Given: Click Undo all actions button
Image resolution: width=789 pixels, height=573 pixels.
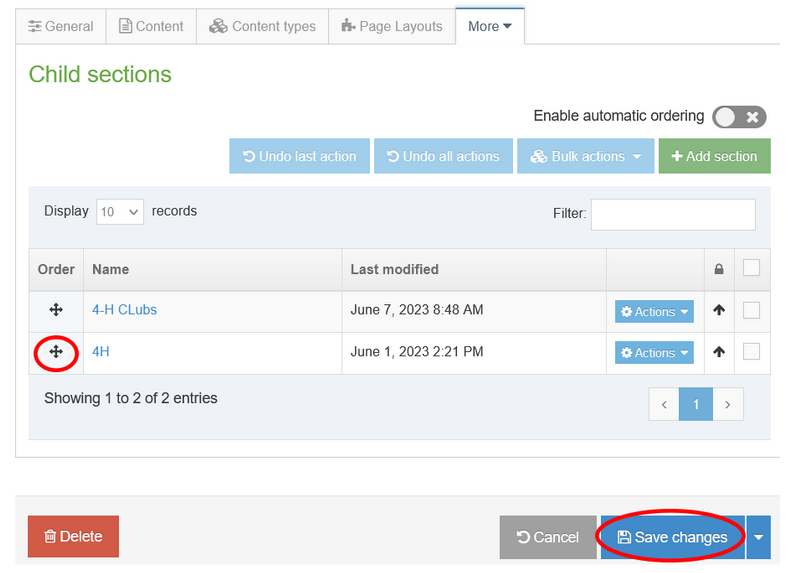Looking at the screenshot, I should 443,156.
